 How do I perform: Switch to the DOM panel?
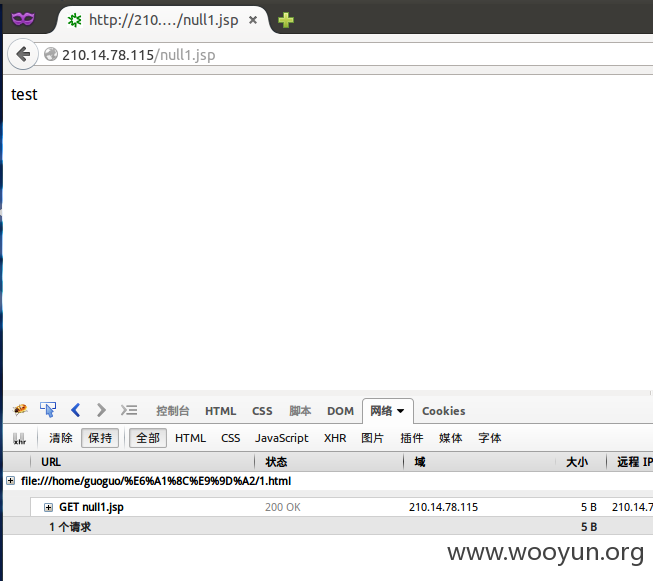click(x=340, y=411)
